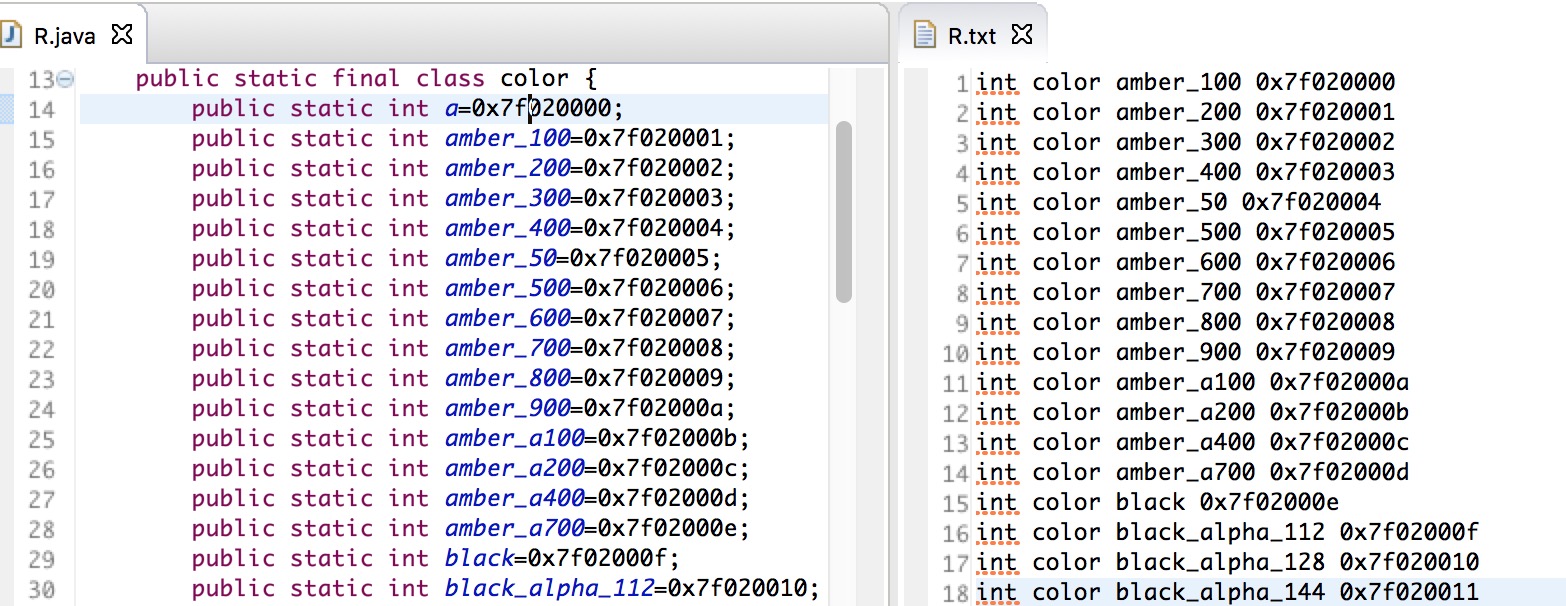Click 'int color amber_100 0x7f020000' in R.txt

tap(1186, 82)
